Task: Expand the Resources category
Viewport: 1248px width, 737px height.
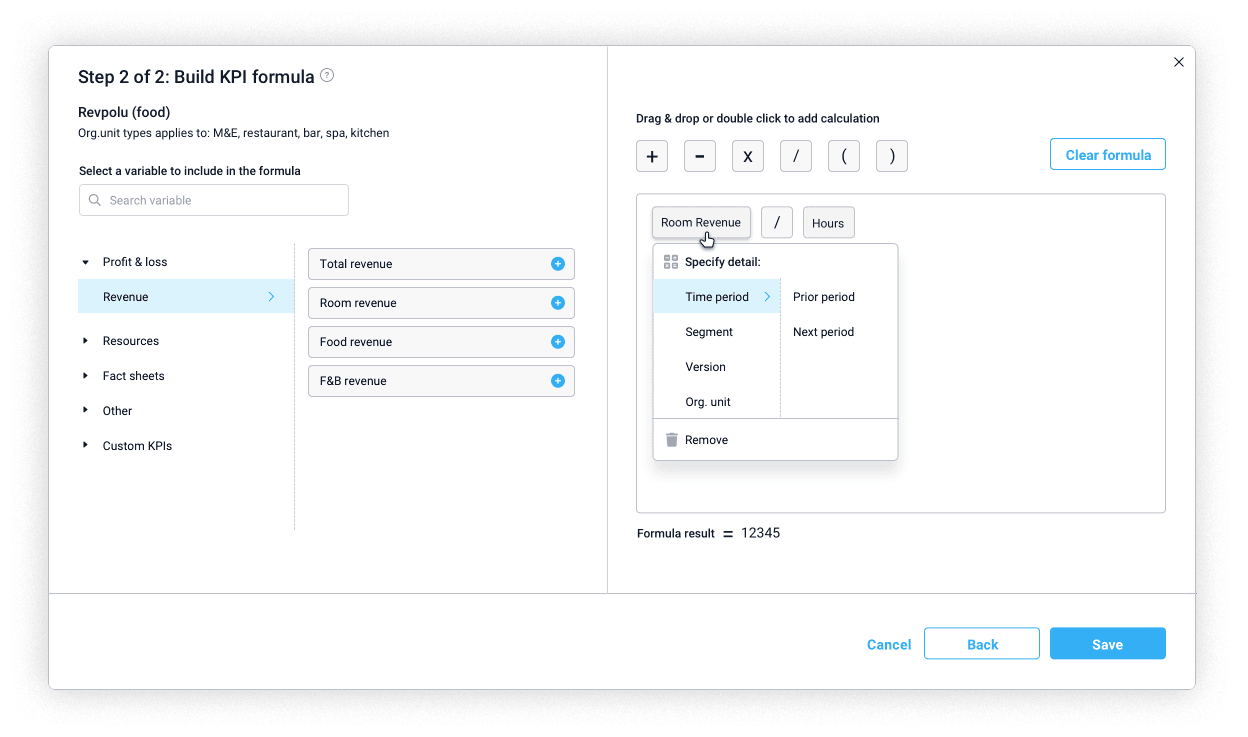Action: click(85, 341)
